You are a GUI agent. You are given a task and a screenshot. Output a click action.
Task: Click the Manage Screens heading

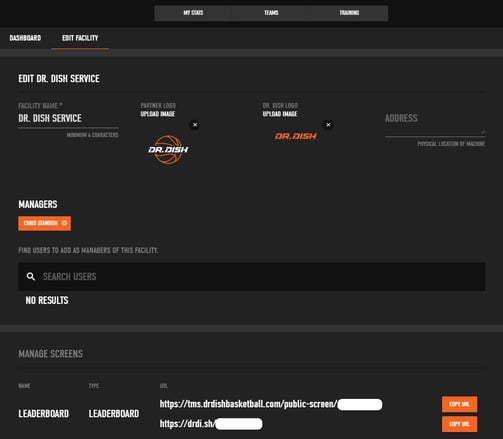[x=51, y=354]
